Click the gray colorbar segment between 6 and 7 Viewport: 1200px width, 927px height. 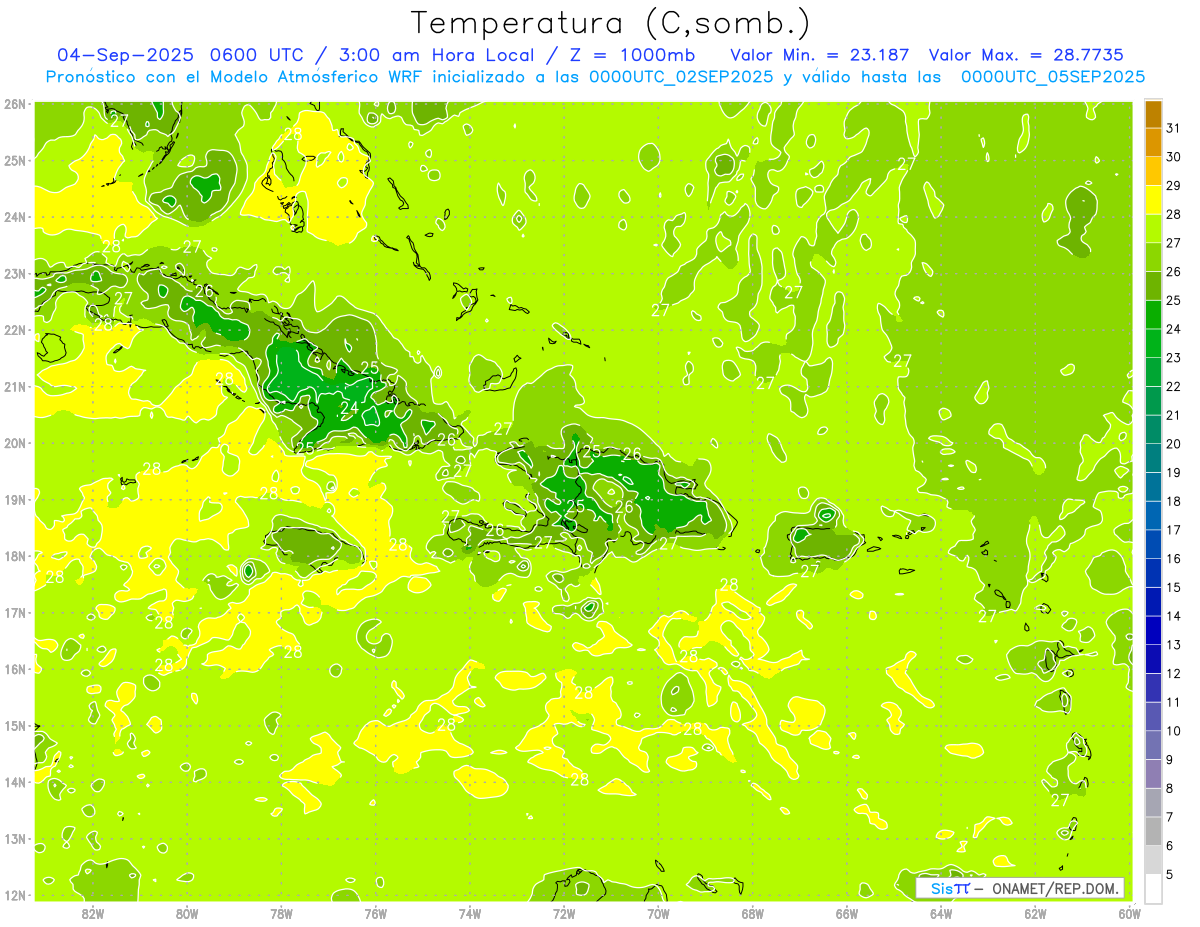[1153, 831]
